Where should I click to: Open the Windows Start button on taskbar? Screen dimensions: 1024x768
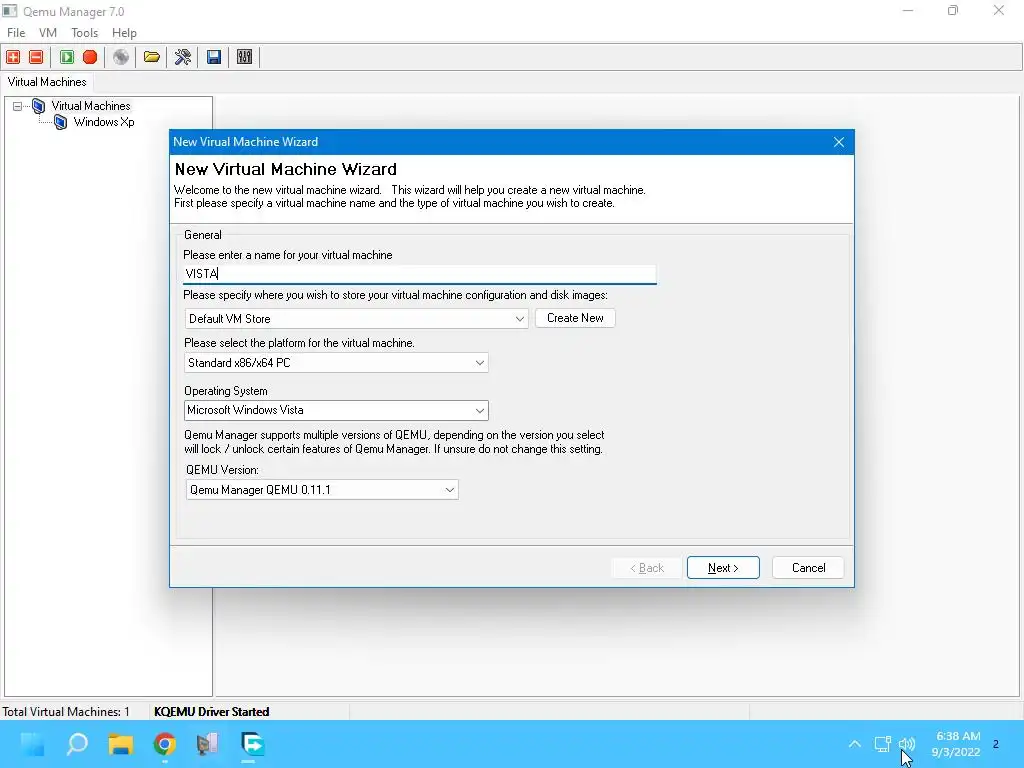pyautogui.click(x=33, y=744)
